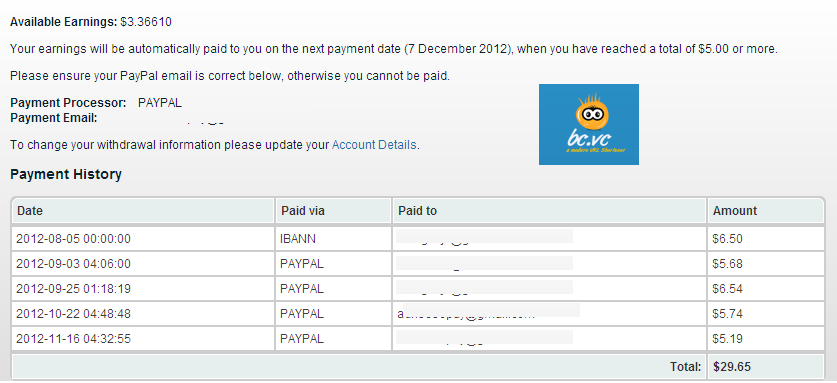Click the $5.19 amount cell
The height and width of the screenshot is (383, 837).
tap(765, 339)
